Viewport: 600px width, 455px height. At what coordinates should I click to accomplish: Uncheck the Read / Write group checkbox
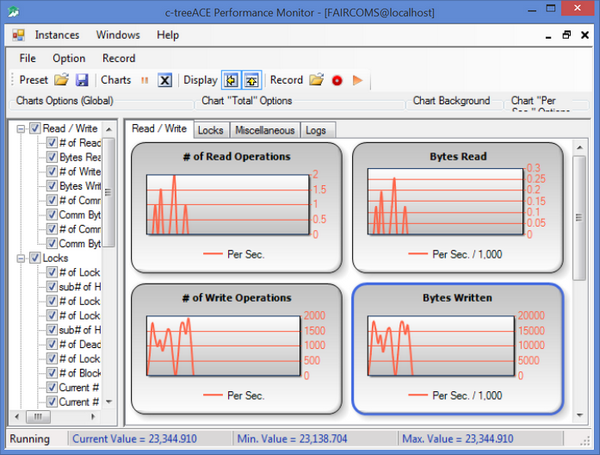point(35,128)
